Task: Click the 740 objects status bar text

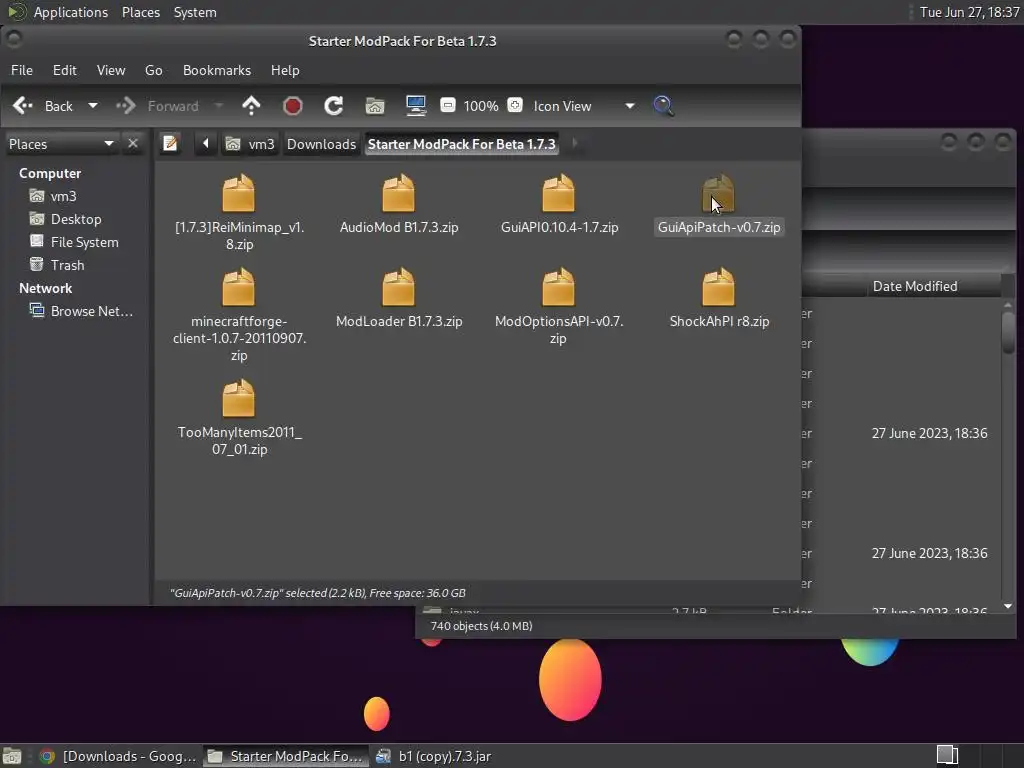Action: pos(481,626)
